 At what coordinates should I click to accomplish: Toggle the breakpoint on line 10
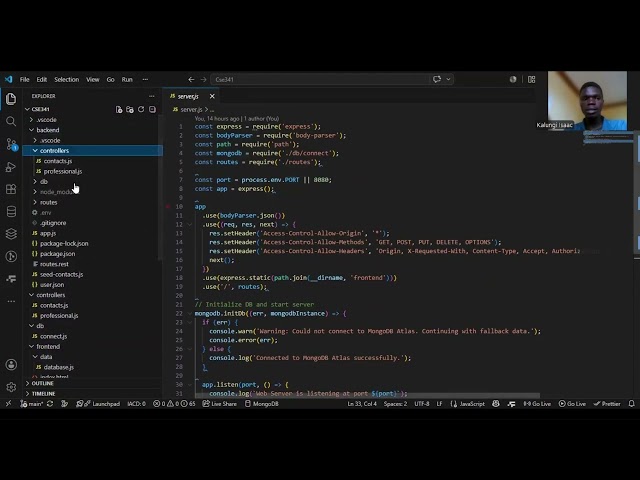point(168,207)
